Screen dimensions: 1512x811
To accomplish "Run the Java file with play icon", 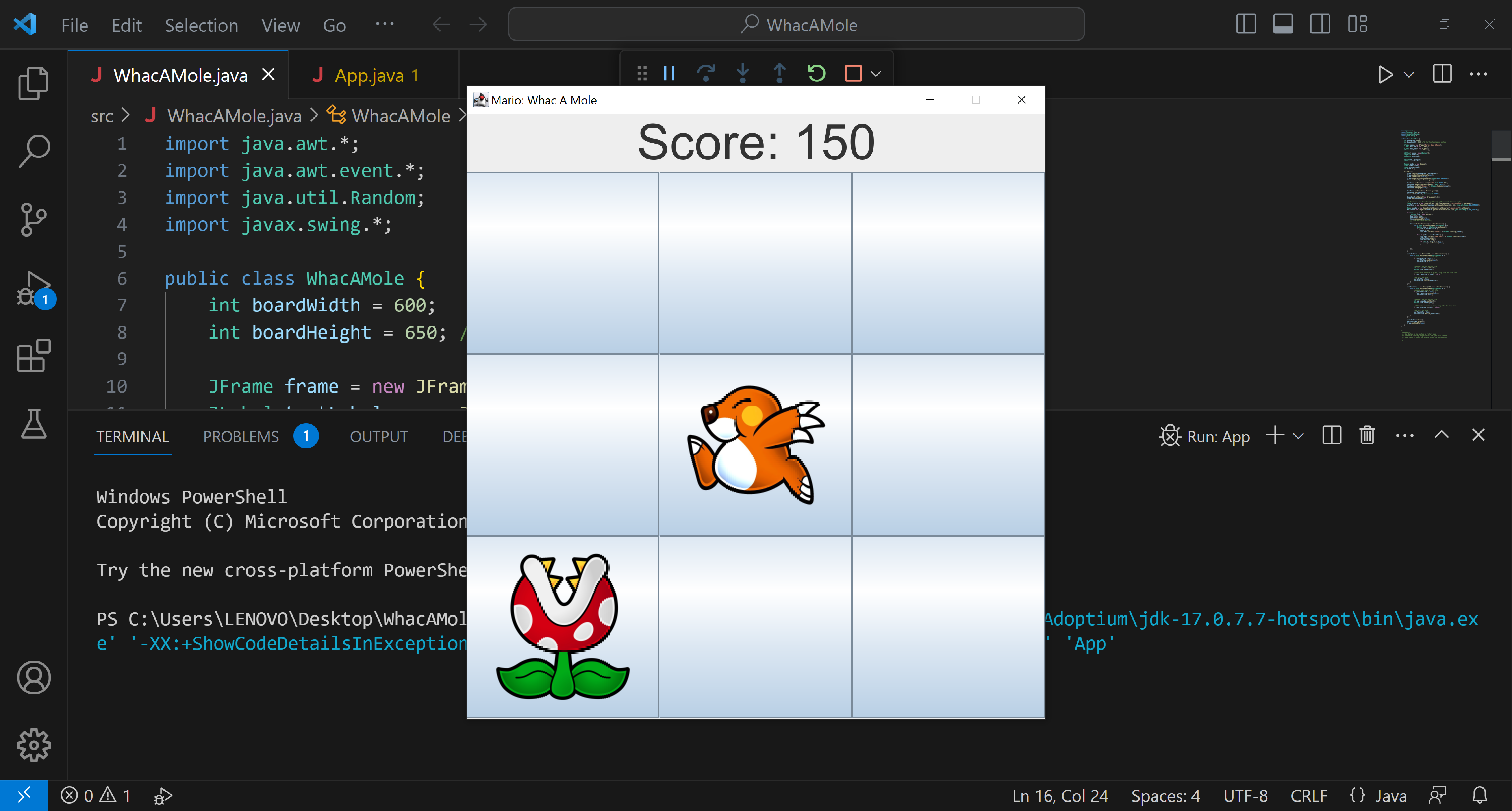I will [x=1385, y=74].
